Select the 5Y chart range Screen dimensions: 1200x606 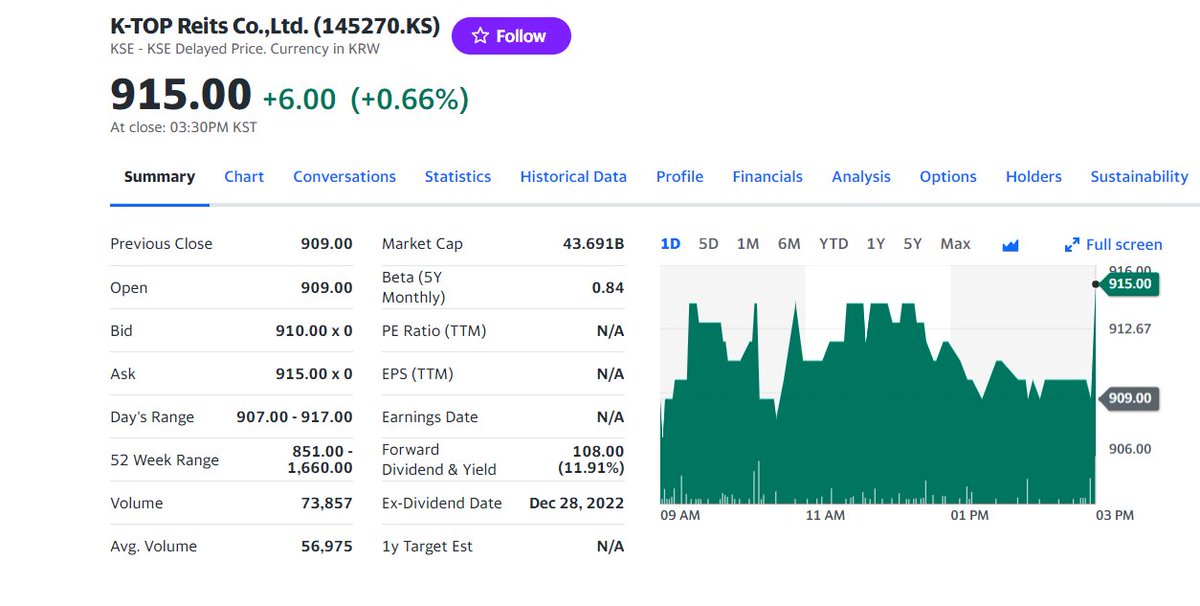click(x=912, y=244)
